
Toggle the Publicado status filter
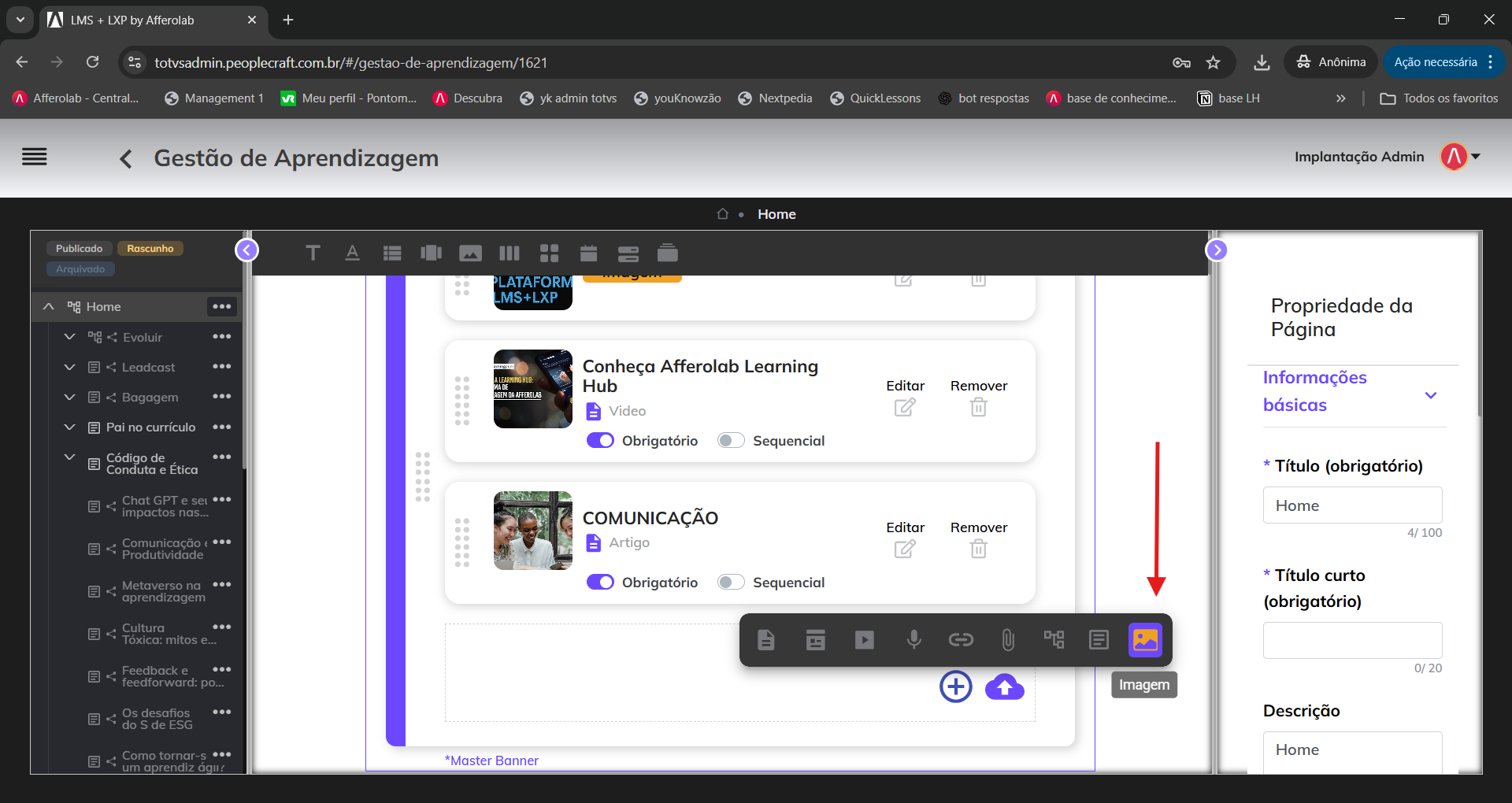(79, 249)
